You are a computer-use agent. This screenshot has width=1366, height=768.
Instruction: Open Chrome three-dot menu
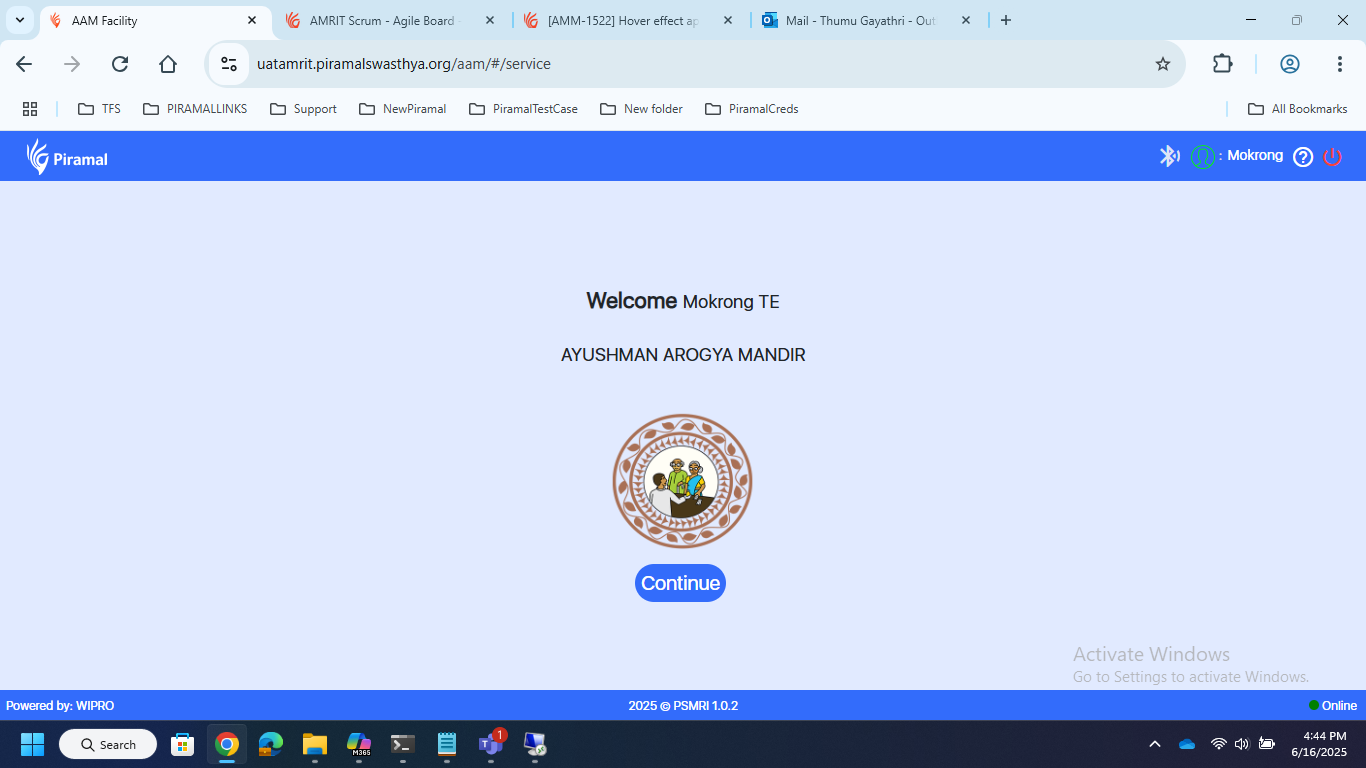[x=1340, y=64]
